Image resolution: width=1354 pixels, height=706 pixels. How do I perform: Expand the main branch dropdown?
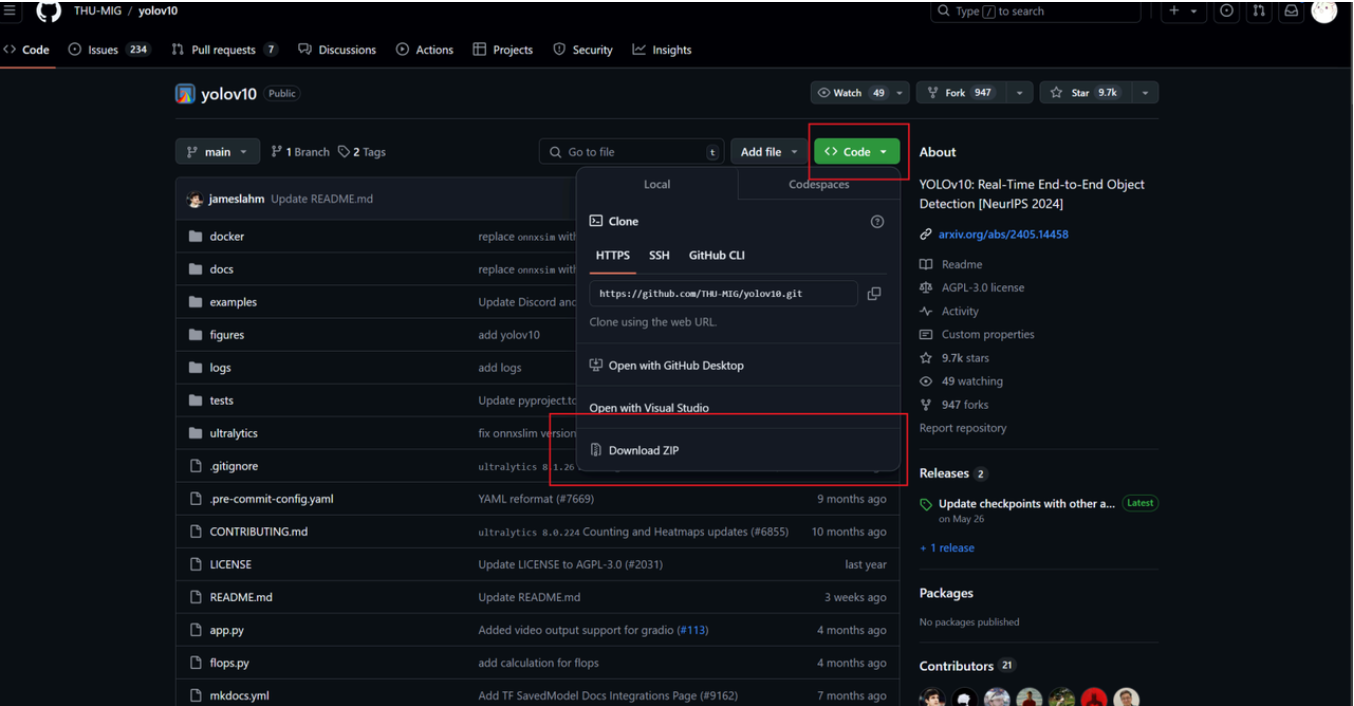point(218,152)
